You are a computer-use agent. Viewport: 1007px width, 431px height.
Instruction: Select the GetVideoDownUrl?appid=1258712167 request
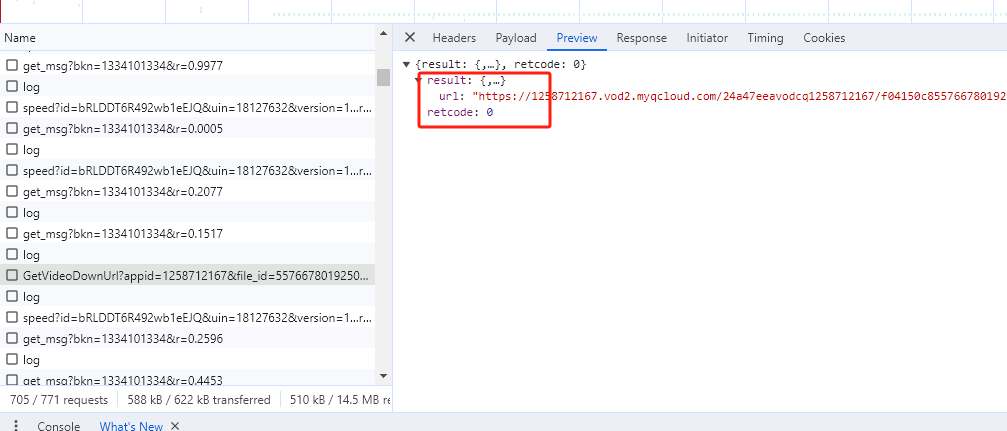(x=188, y=276)
